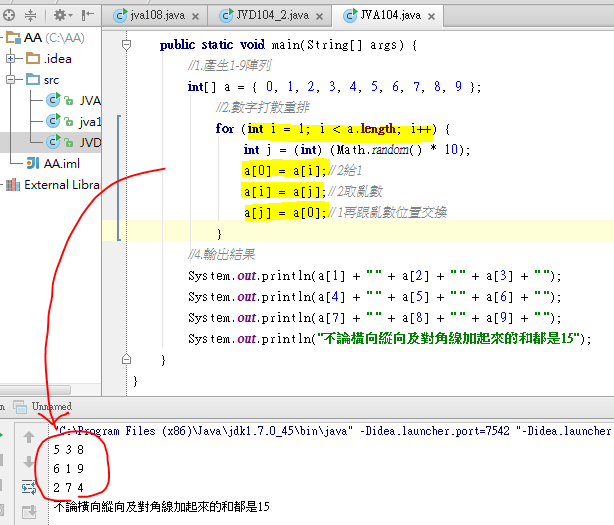Click println line with a[1]
The image size is (614, 525).
pyautogui.click(x=374, y=276)
